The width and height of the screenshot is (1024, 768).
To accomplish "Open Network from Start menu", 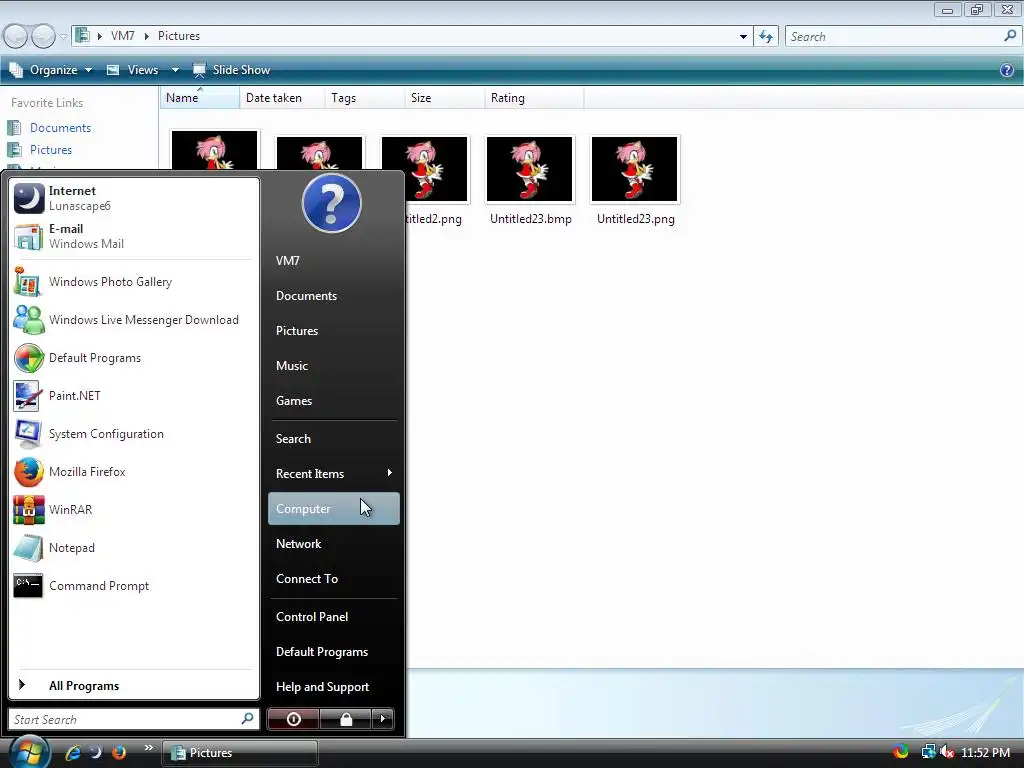I will pyautogui.click(x=333, y=544).
